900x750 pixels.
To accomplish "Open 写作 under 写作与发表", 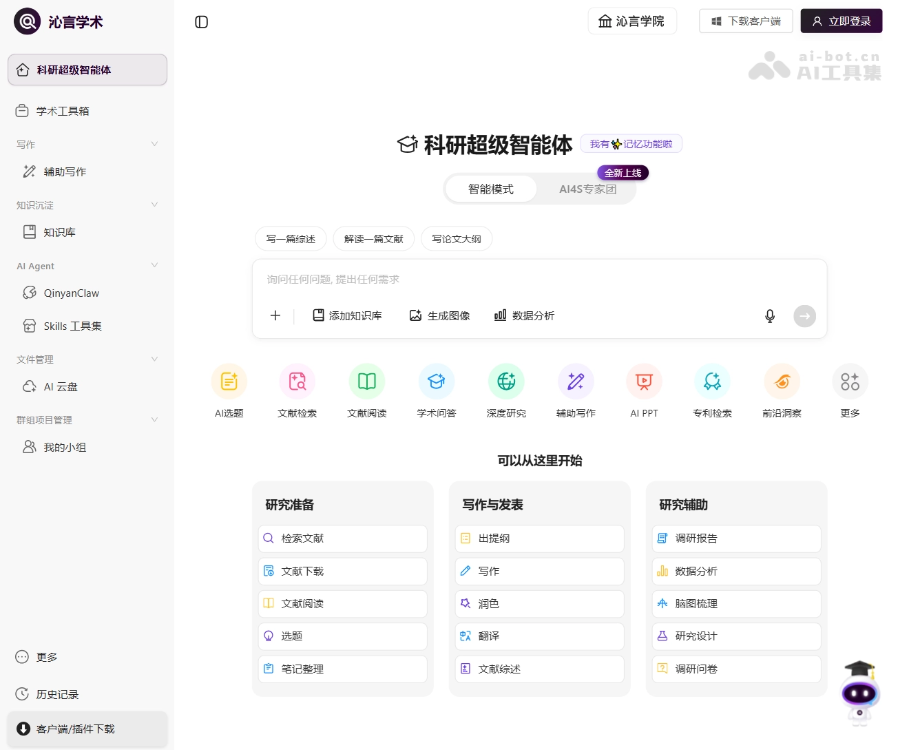I will click(540, 571).
